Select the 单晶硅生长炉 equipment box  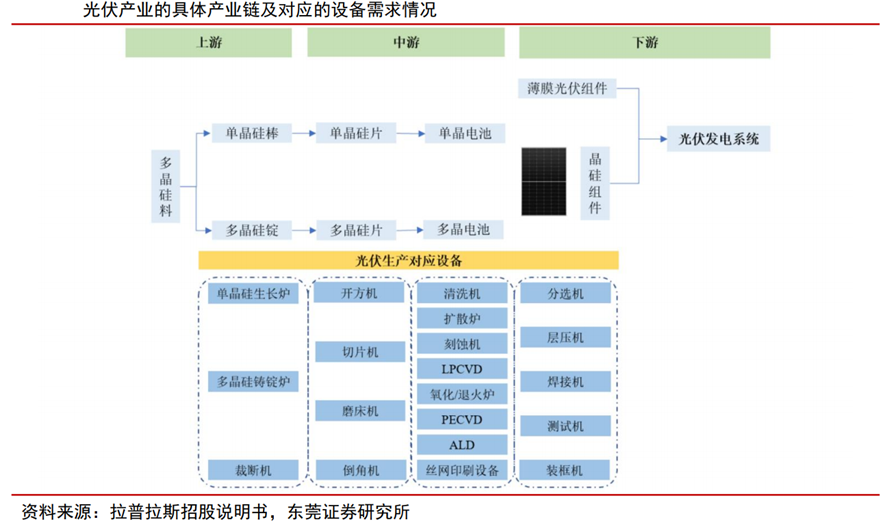pos(253,294)
